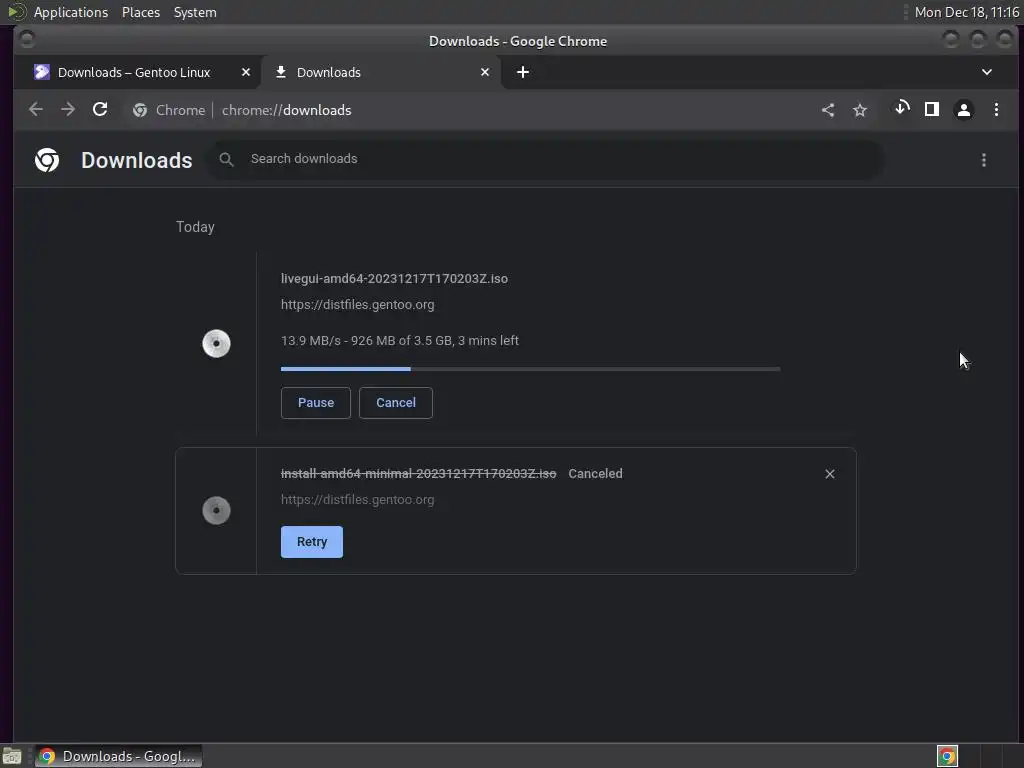The width and height of the screenshot is (1024, 768).
Task: Share this page via the share icon
Action: [x=828, y=110]
